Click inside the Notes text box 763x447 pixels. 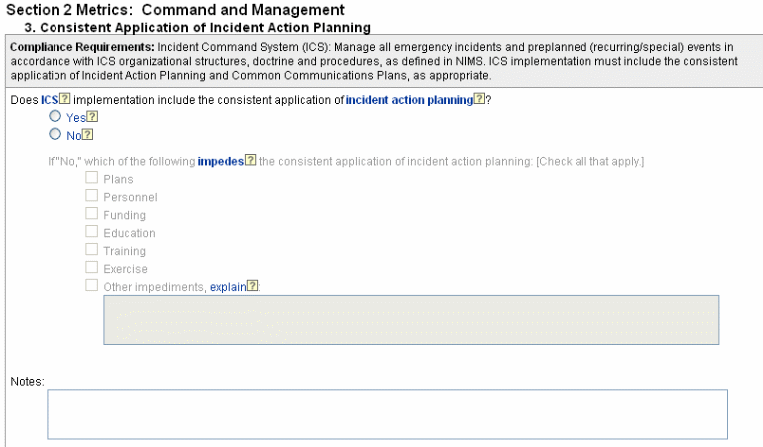[387, 414]
